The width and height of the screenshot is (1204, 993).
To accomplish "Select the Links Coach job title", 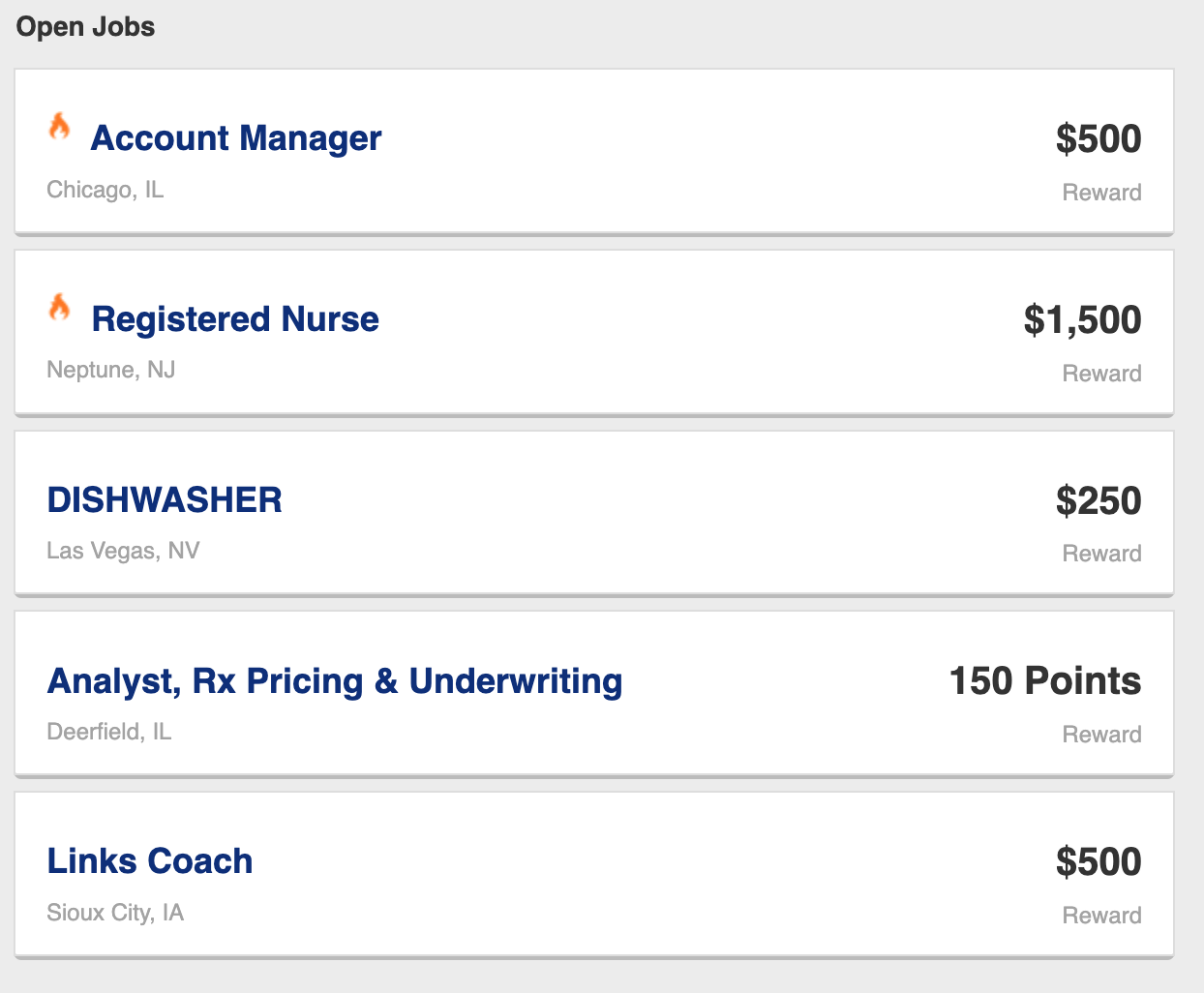I will (150, 861).
